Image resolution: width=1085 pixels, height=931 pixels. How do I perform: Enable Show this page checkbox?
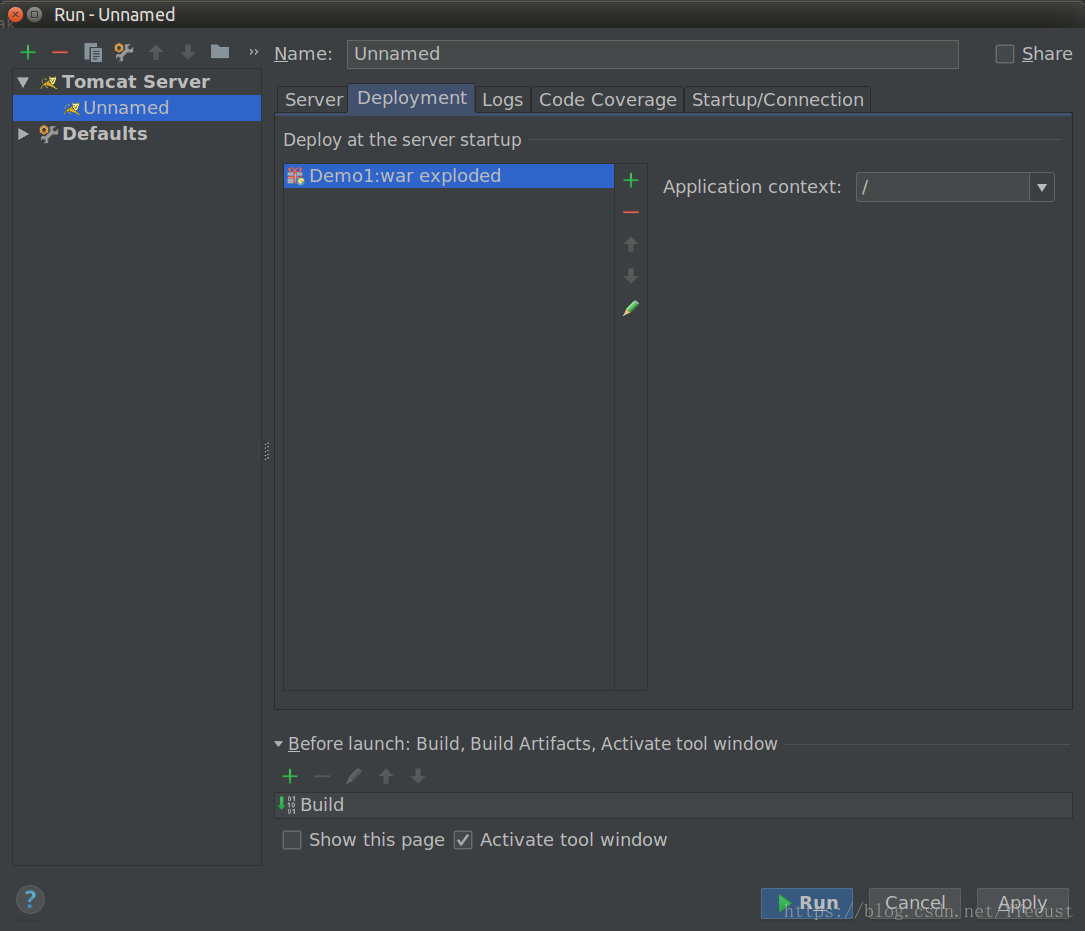292,840
